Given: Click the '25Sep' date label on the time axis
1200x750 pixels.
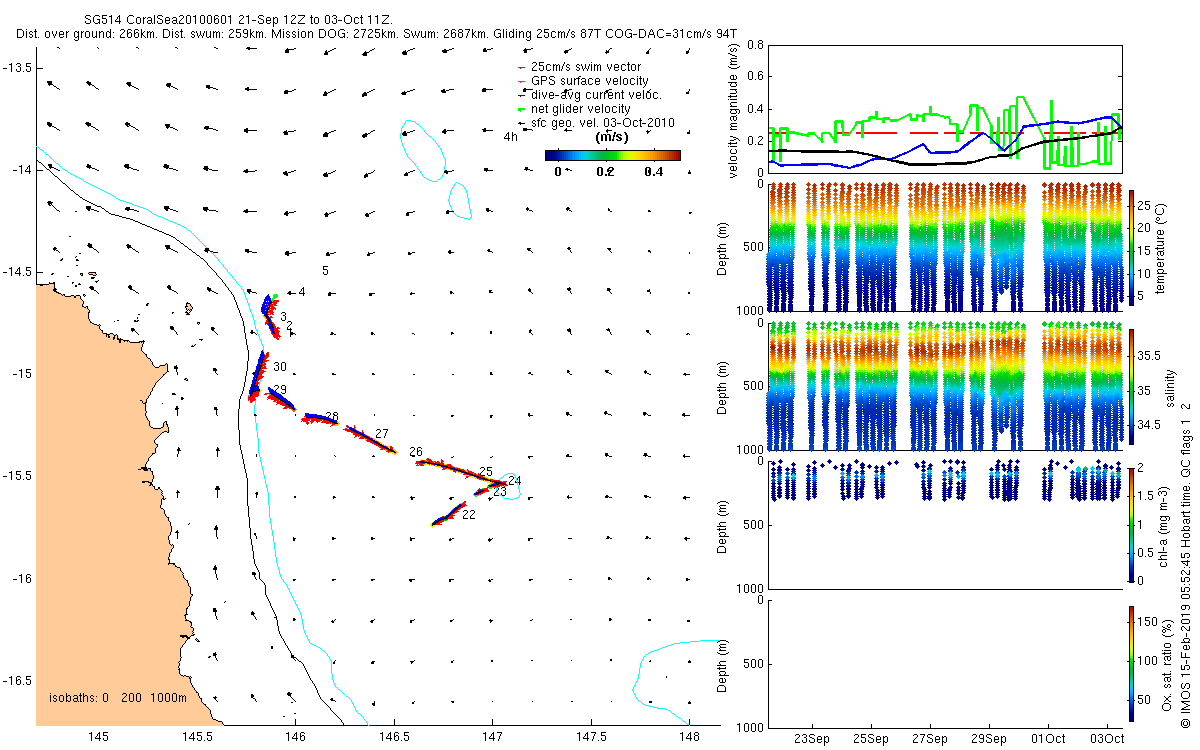Looking at the screenshot, I should [x=871, y=738].
